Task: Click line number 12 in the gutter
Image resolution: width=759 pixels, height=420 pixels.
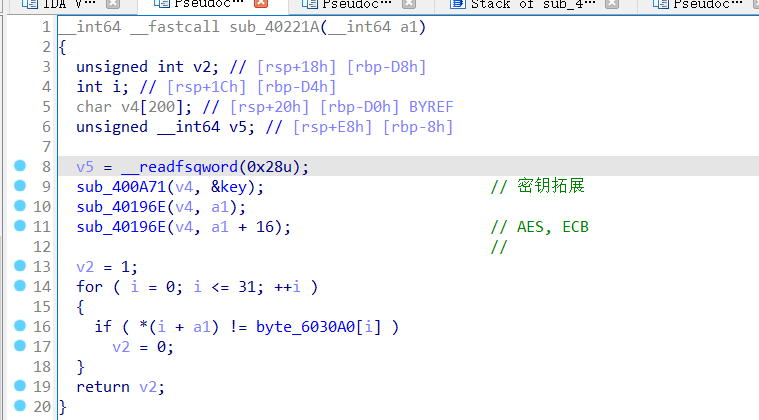Action: point(42,247)
